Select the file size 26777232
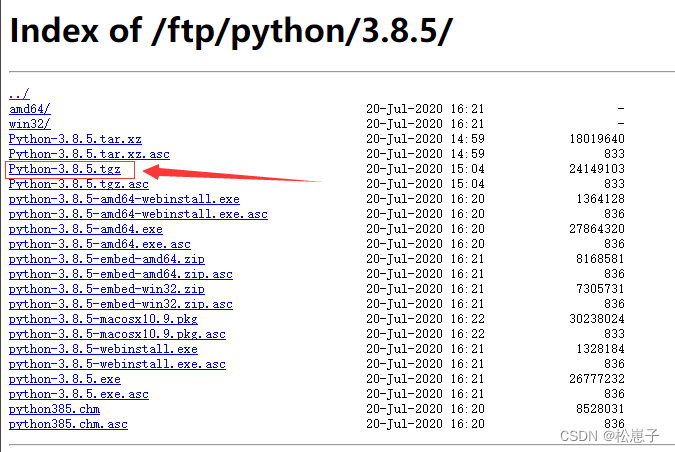 [597, 379]
